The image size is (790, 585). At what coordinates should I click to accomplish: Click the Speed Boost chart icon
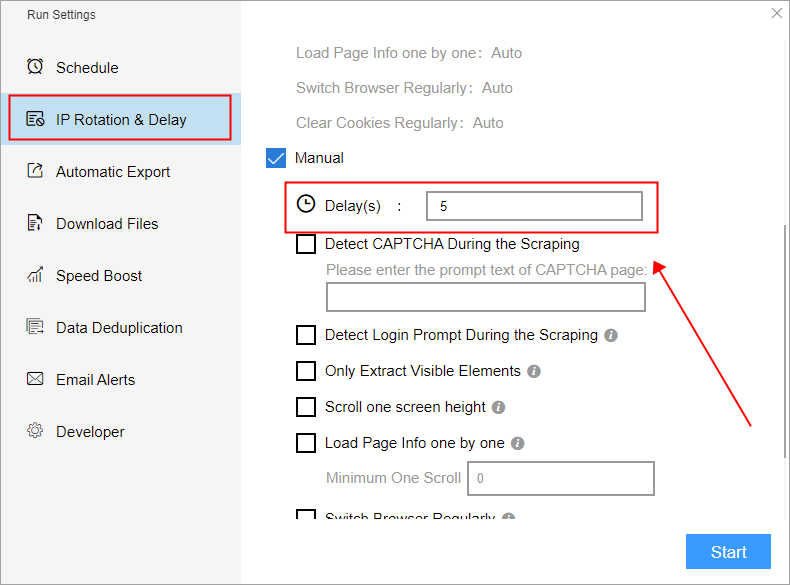[x=35, y=275]
